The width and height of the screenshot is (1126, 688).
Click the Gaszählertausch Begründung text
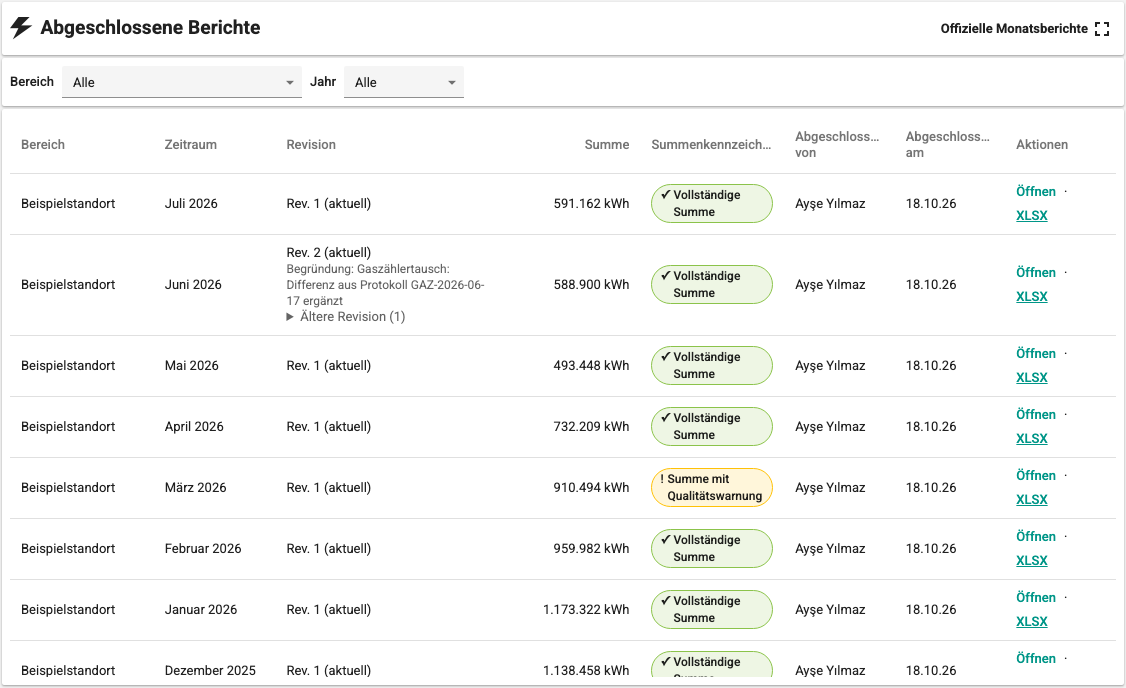click(x=386, y=285)
